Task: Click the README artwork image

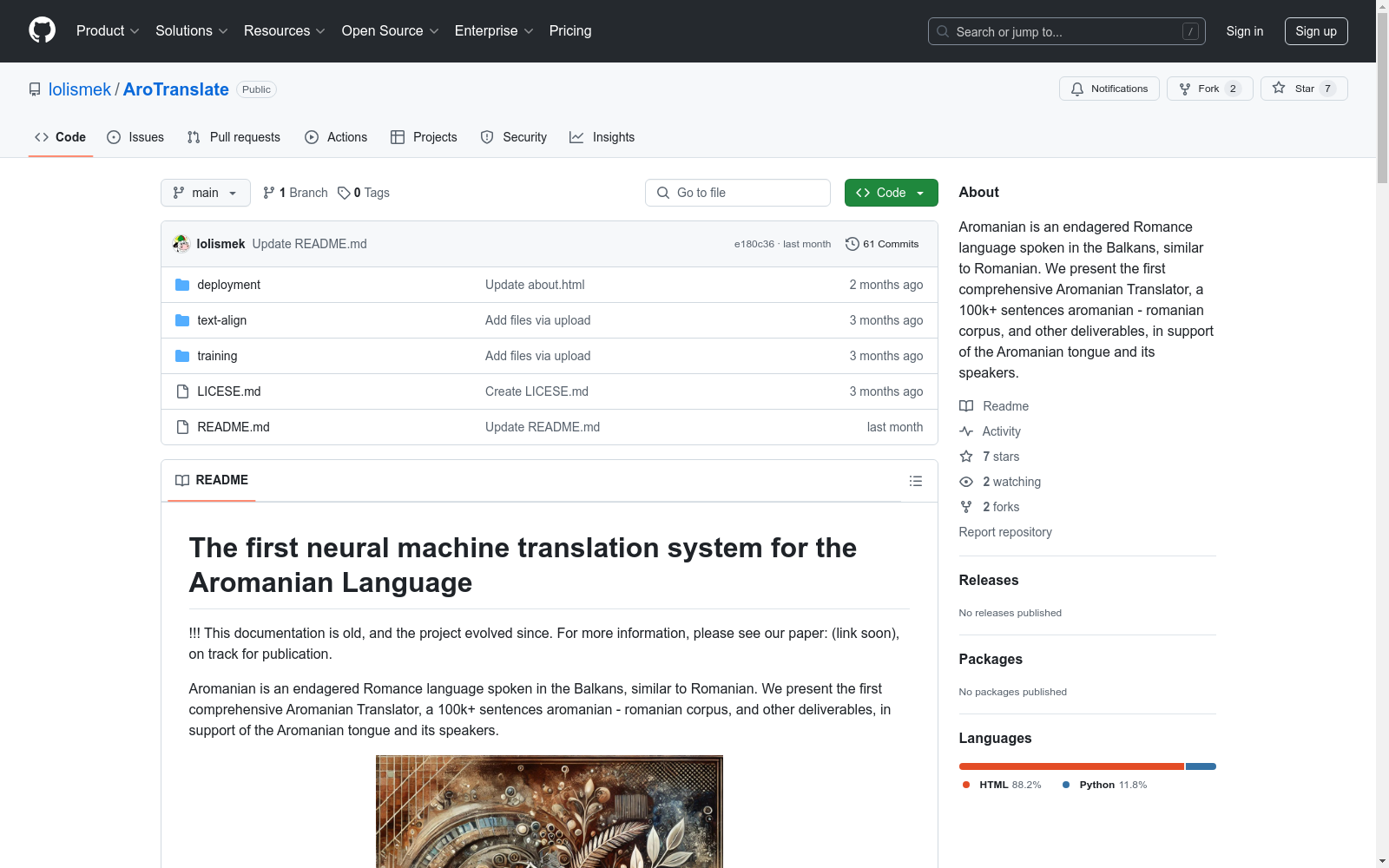Action: point(550,812)
